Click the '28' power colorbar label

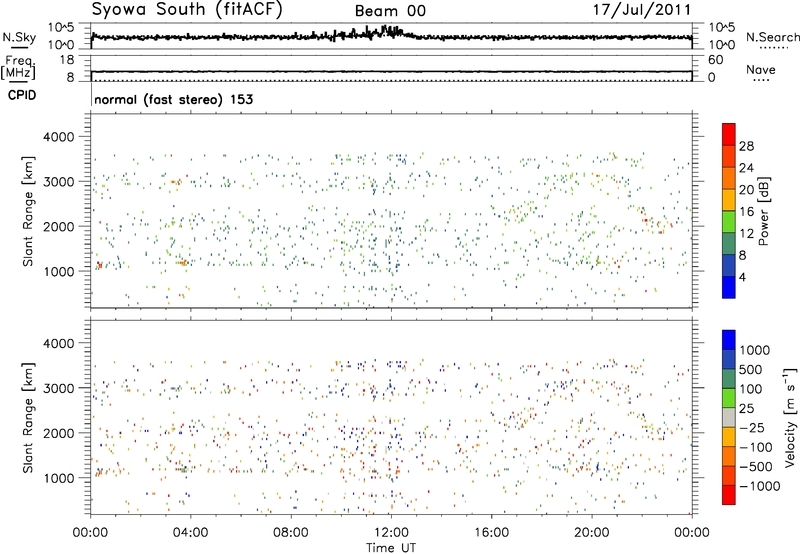tap(746, 146)
